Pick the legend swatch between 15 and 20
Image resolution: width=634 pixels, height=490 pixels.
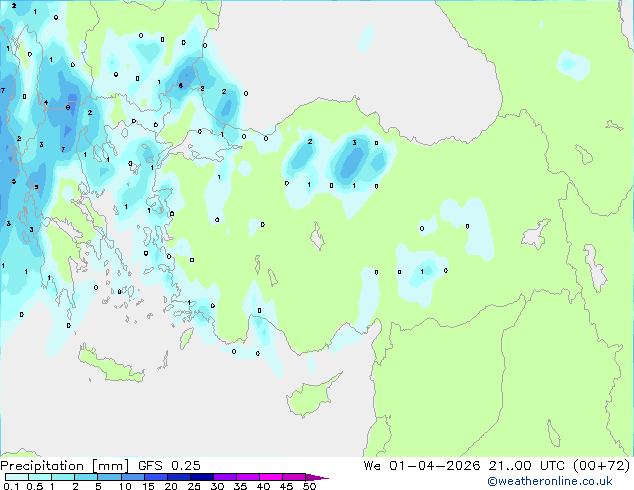(x=155, y=477)
